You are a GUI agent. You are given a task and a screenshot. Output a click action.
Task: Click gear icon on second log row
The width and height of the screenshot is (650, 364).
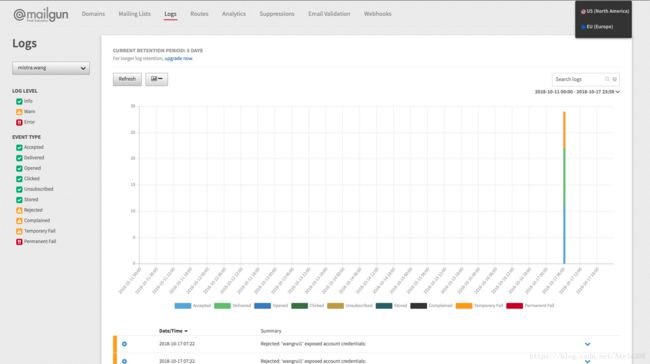click(124, 361)
